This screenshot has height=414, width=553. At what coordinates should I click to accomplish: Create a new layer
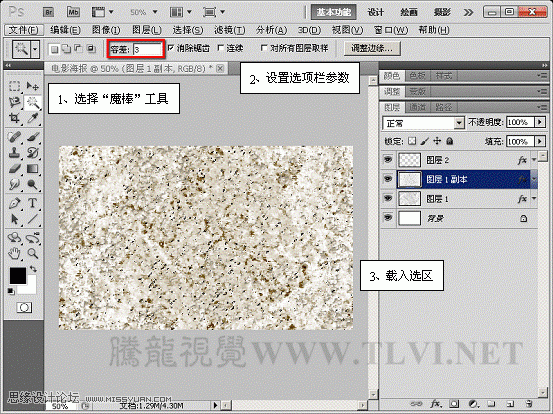click(x=510, y=404)
